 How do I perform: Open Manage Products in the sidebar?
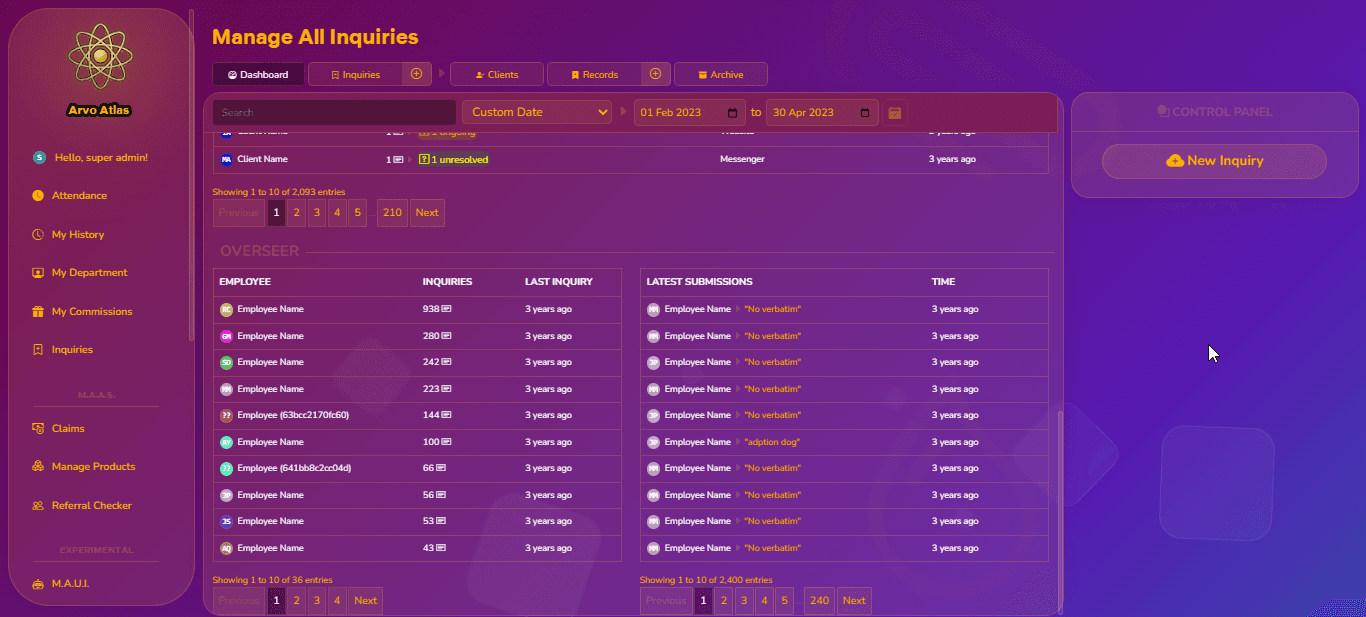tap(93, 467)
